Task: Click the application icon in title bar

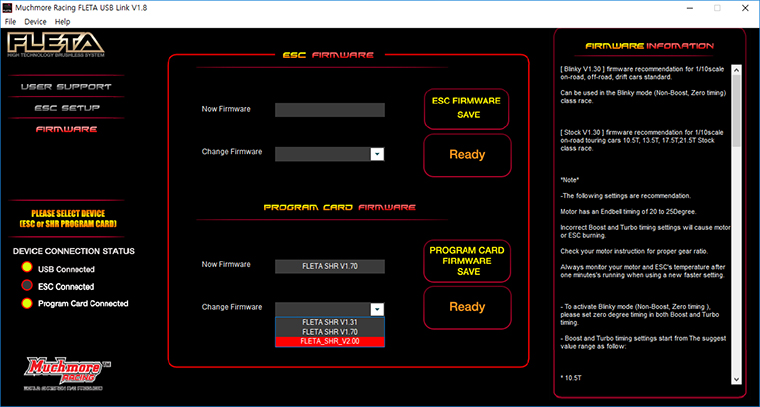Action: (x=8, y=8)
